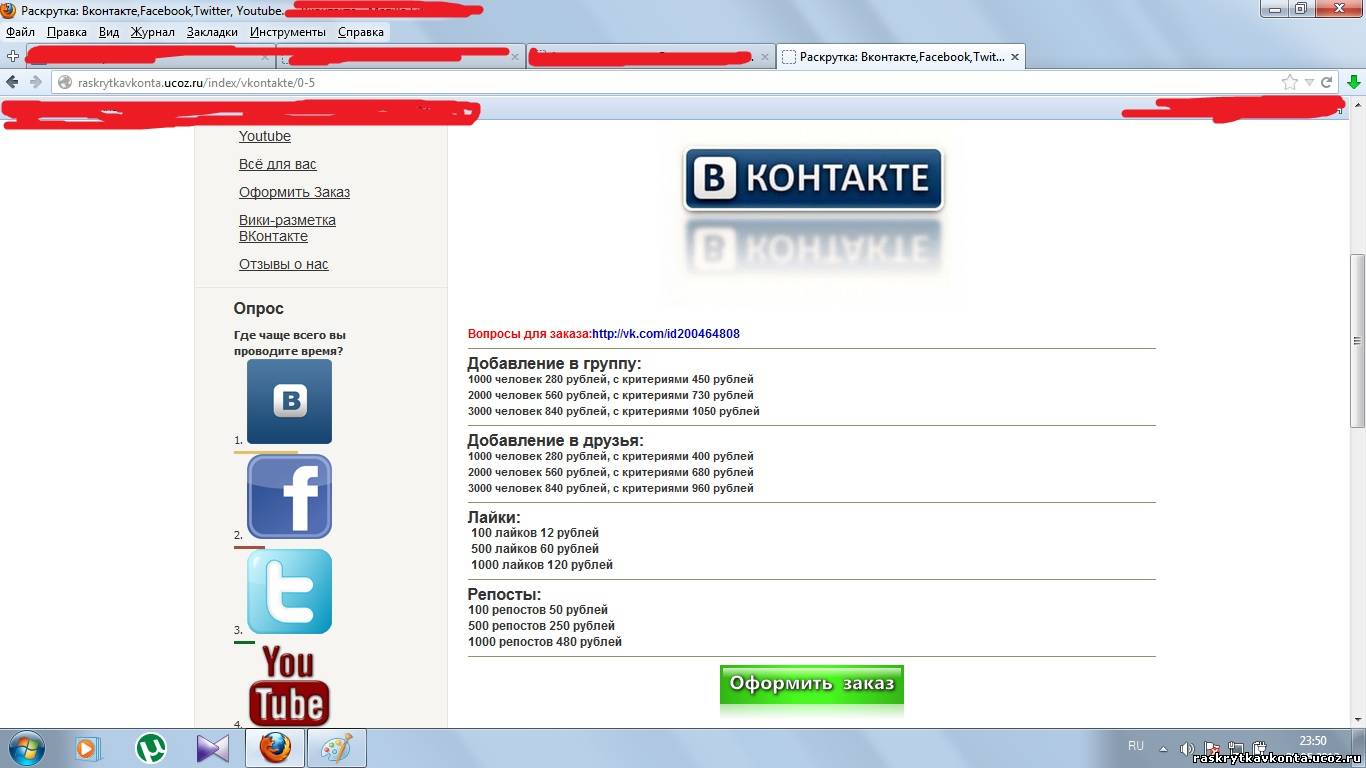Click the green Оформить заказ button
Screen dimensions: 1366x768
812,685
